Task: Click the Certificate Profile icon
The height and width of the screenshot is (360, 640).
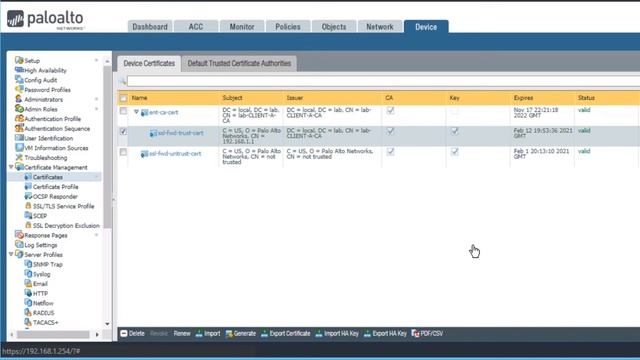Action: coord(28,187)
